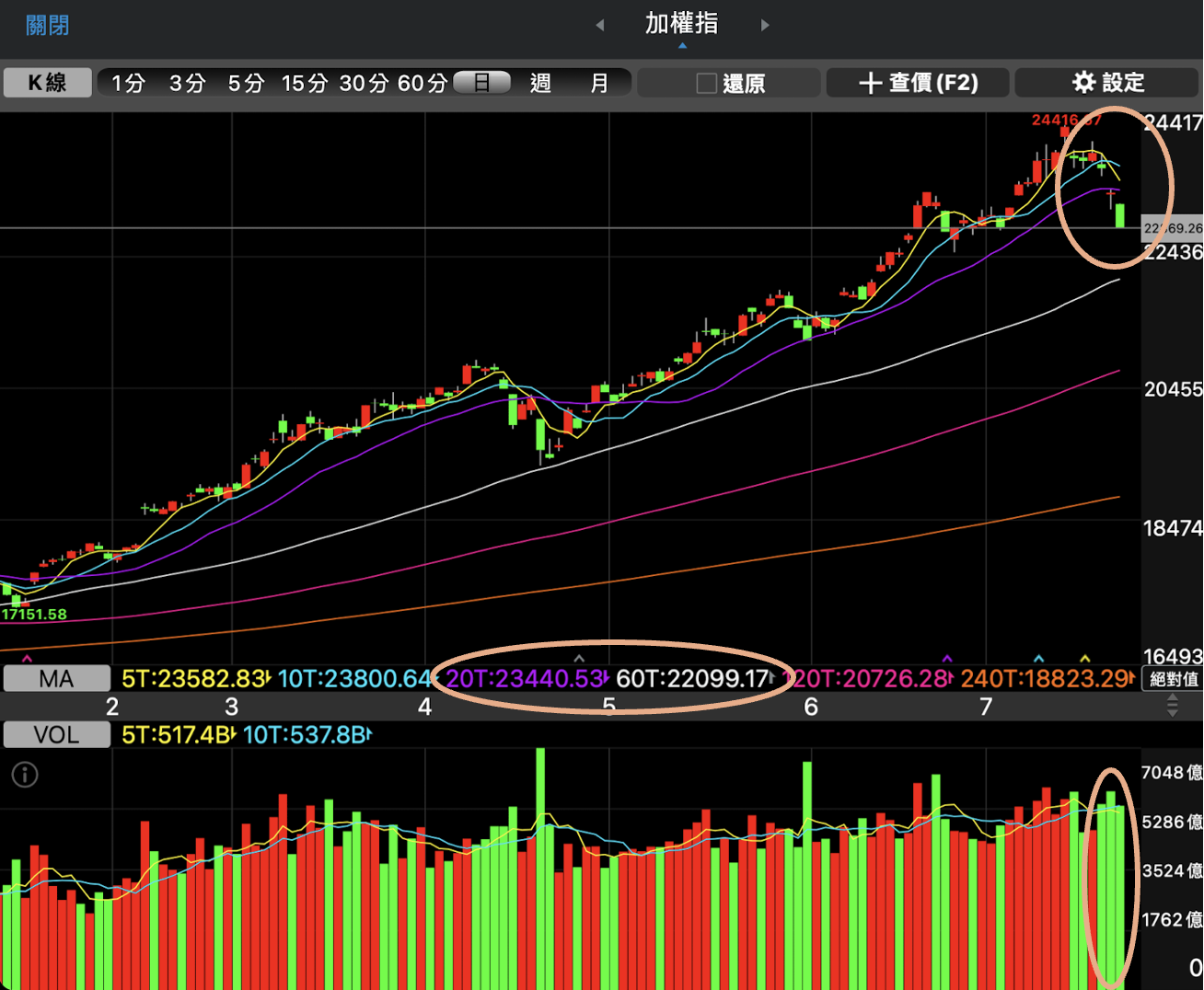Expand the VOL 10T value arrow
This screenshot has height=990, width=1204.
pyautogui.click(x=369, y=735)
